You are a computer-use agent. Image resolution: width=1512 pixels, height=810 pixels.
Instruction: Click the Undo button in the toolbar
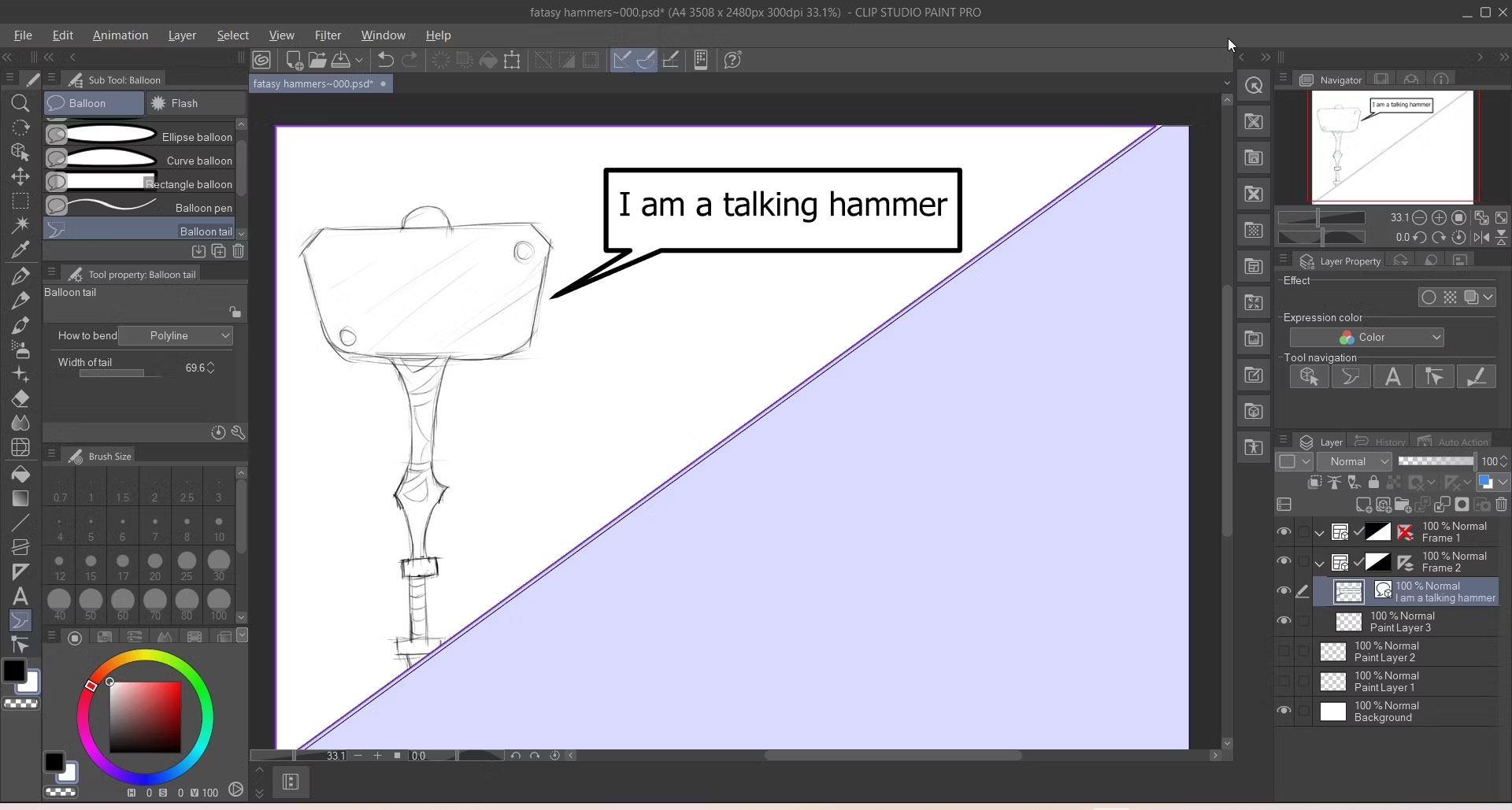click(386, 60)
